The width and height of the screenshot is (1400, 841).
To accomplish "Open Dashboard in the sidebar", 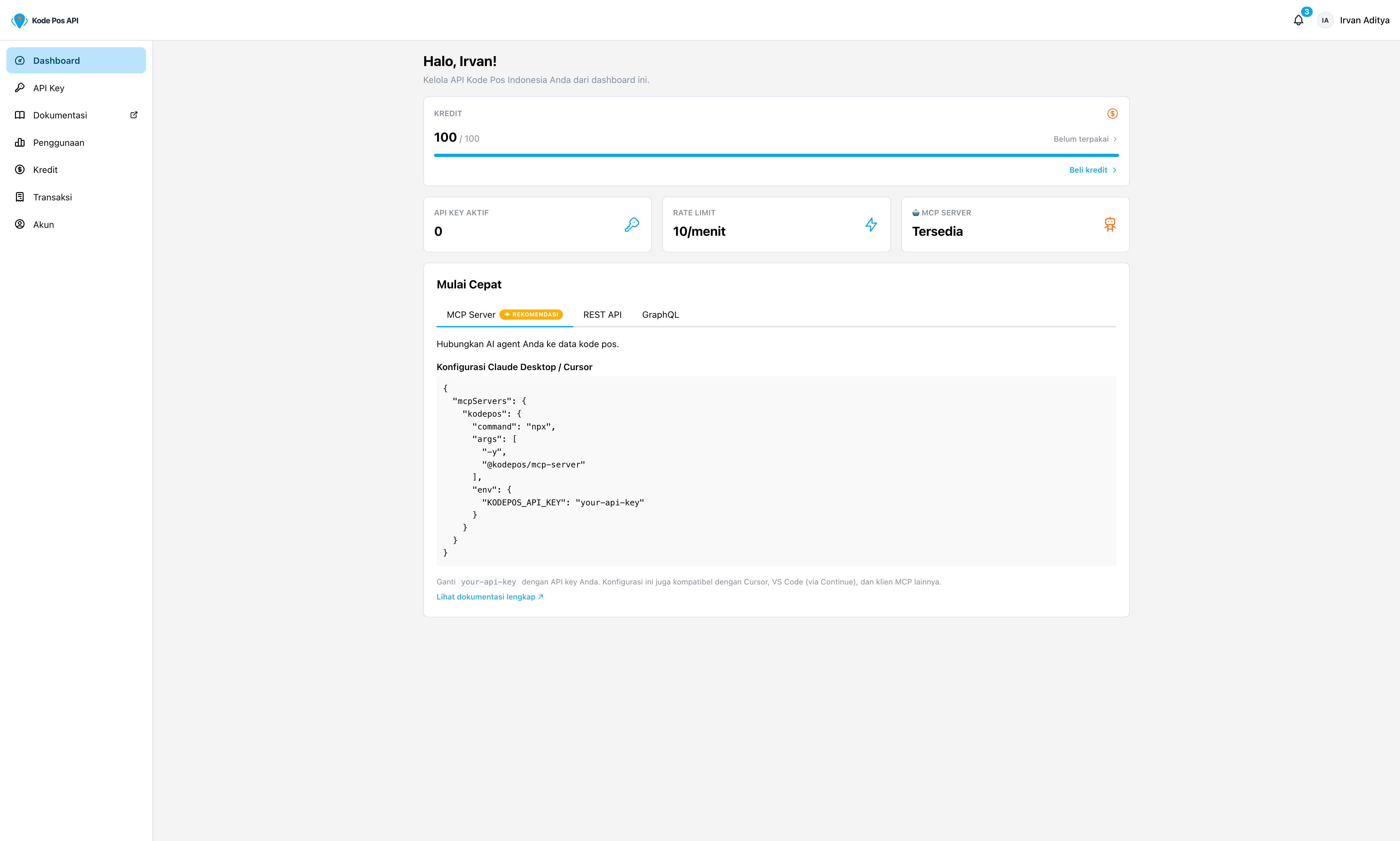I will coord(76,61).
